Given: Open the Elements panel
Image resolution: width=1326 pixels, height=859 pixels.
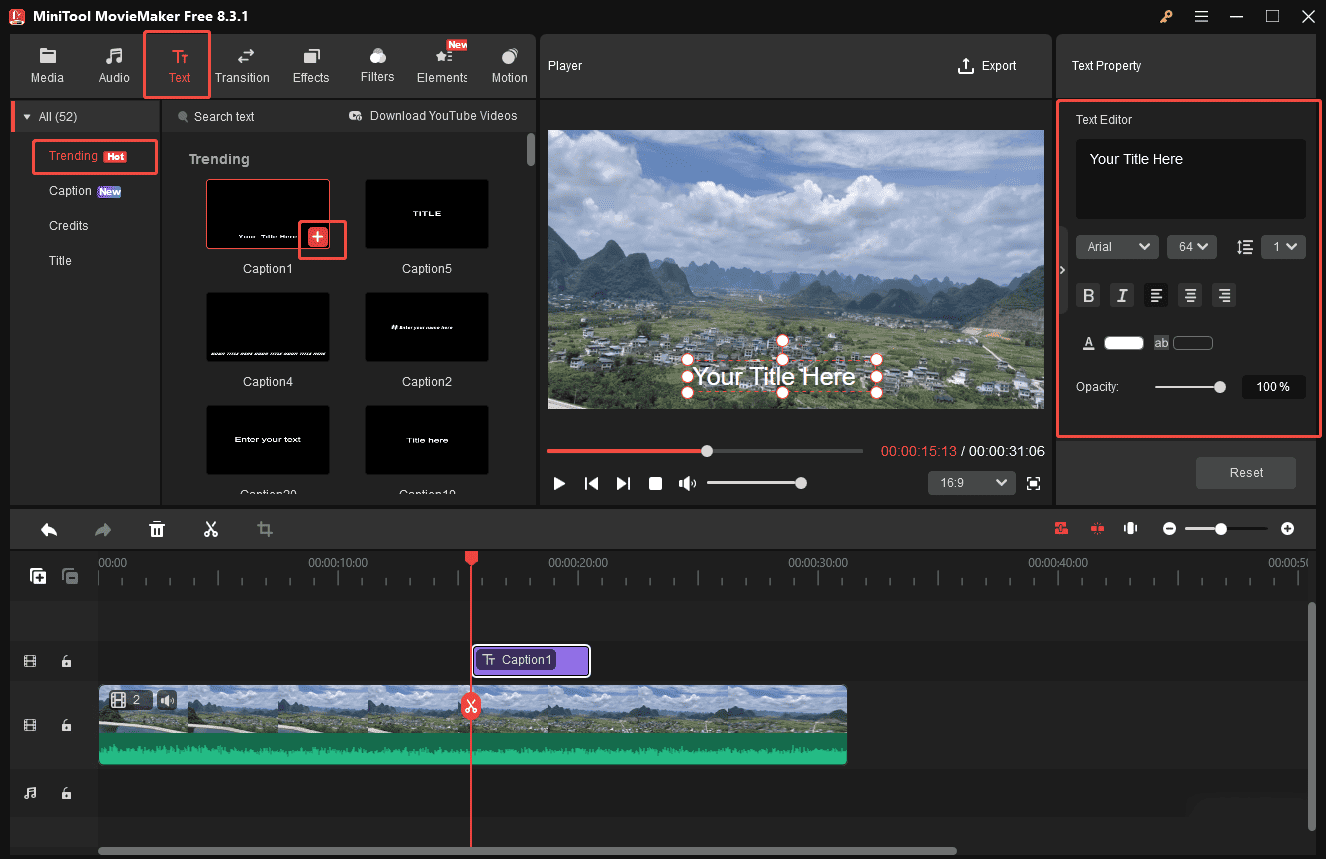Looking at the screenshot, I should point(441,64).
